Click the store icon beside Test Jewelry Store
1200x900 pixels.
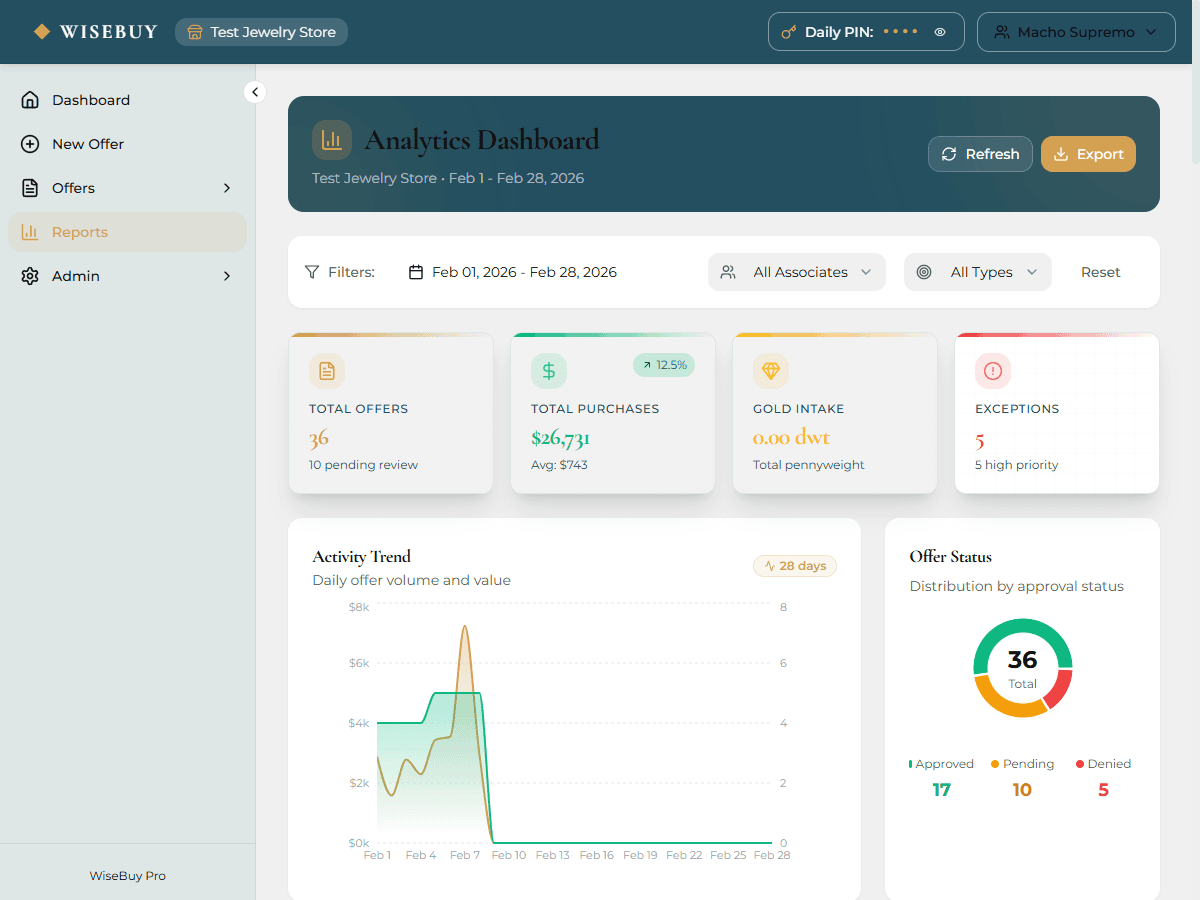point(194,31)
